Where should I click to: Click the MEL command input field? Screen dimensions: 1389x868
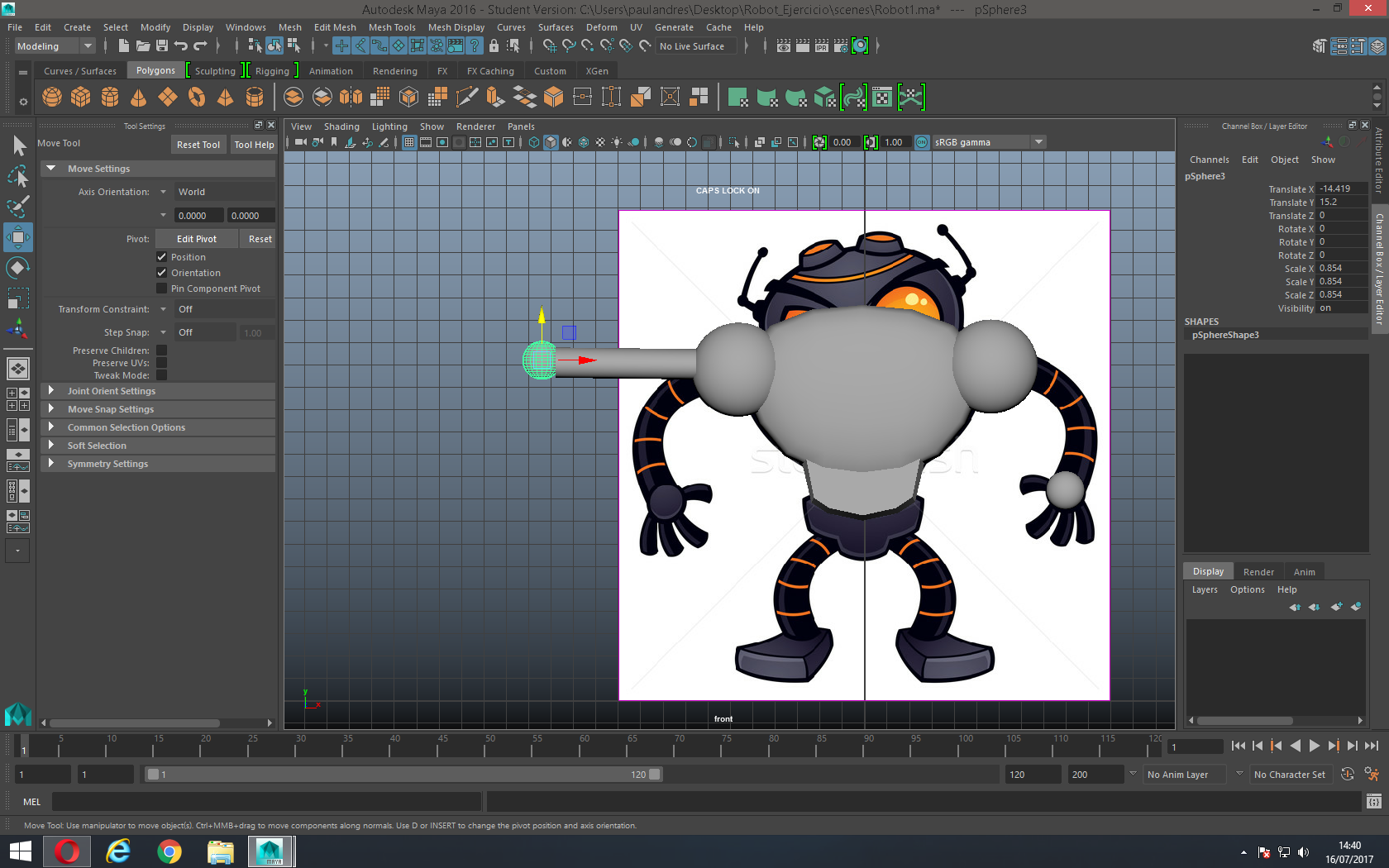pos(266,801)
